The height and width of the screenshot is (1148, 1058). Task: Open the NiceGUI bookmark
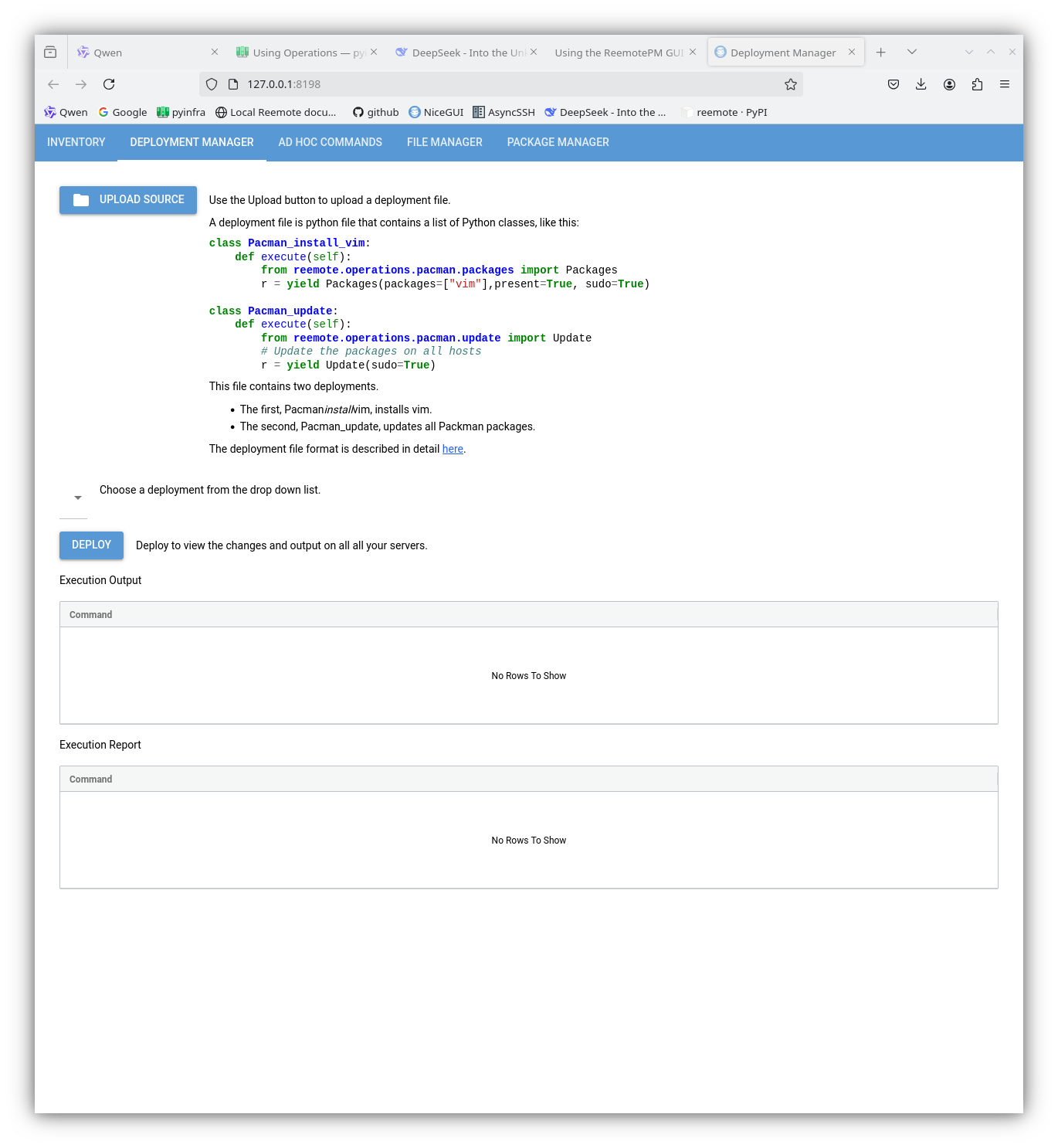click(436, 112)
